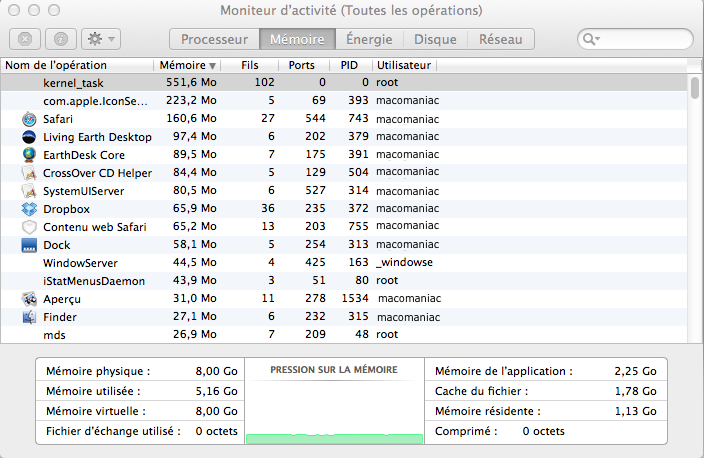Select the com.apple.IconSe… process name
Viewport: 704px width, 458px height.
95,101
